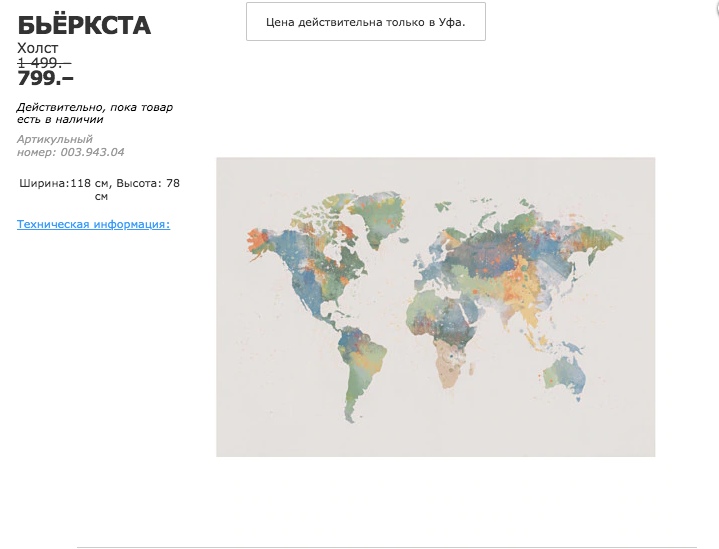Screen dimensions: 719x549
Task: Click the Действительно, пока товар есть в наличии note
Action: pyautogui.click(x=95, y=113)
